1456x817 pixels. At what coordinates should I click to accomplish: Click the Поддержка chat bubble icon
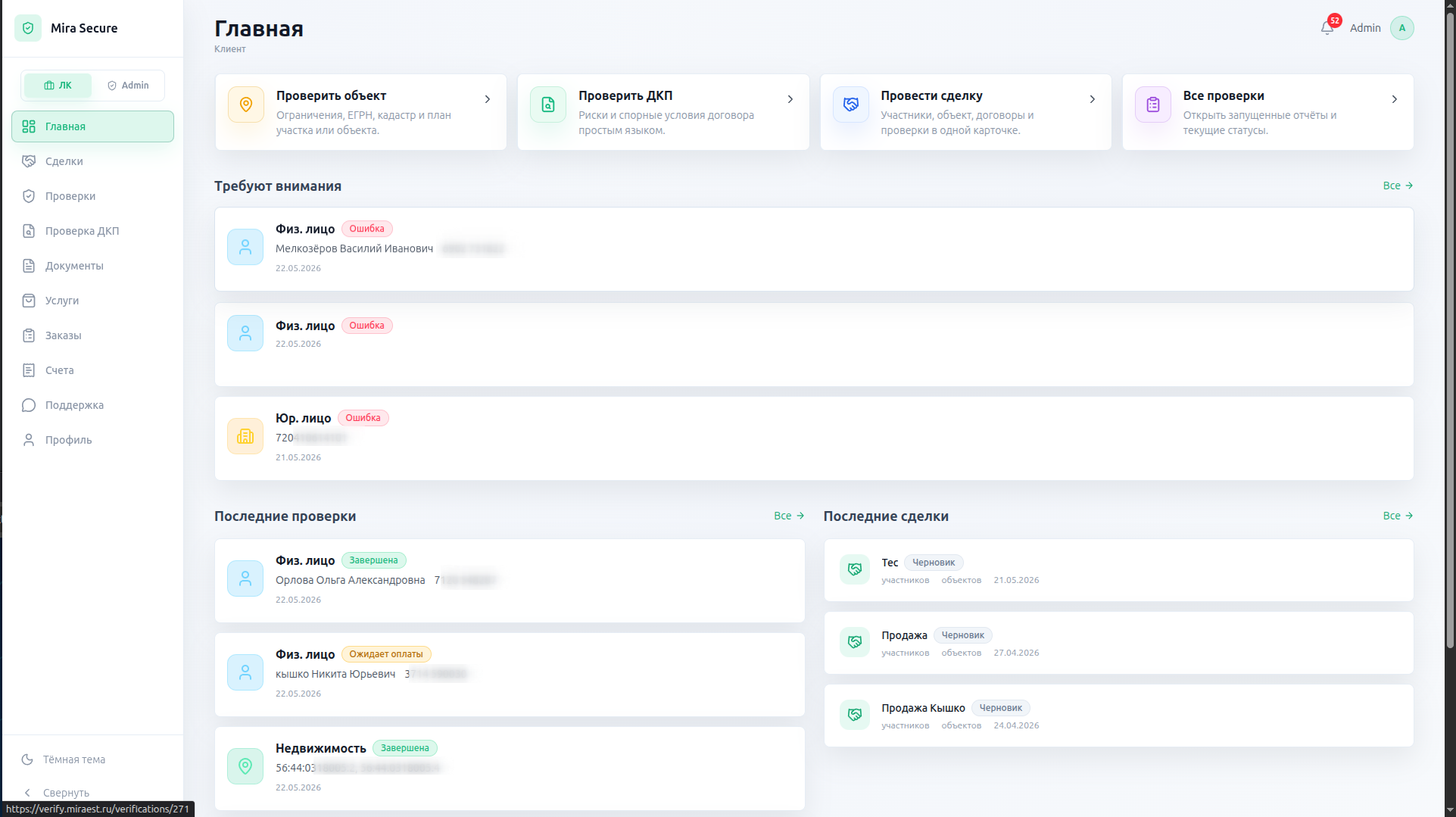tap(29, 405)
